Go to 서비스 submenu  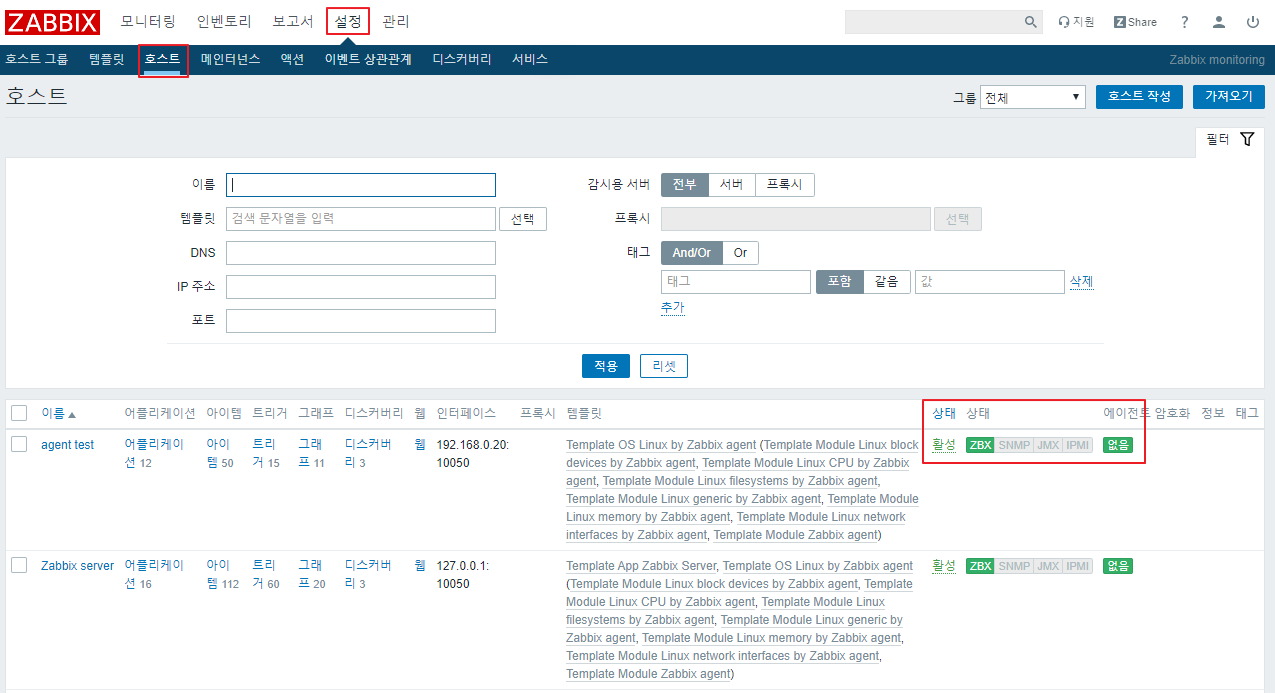(x=530, y=60)
